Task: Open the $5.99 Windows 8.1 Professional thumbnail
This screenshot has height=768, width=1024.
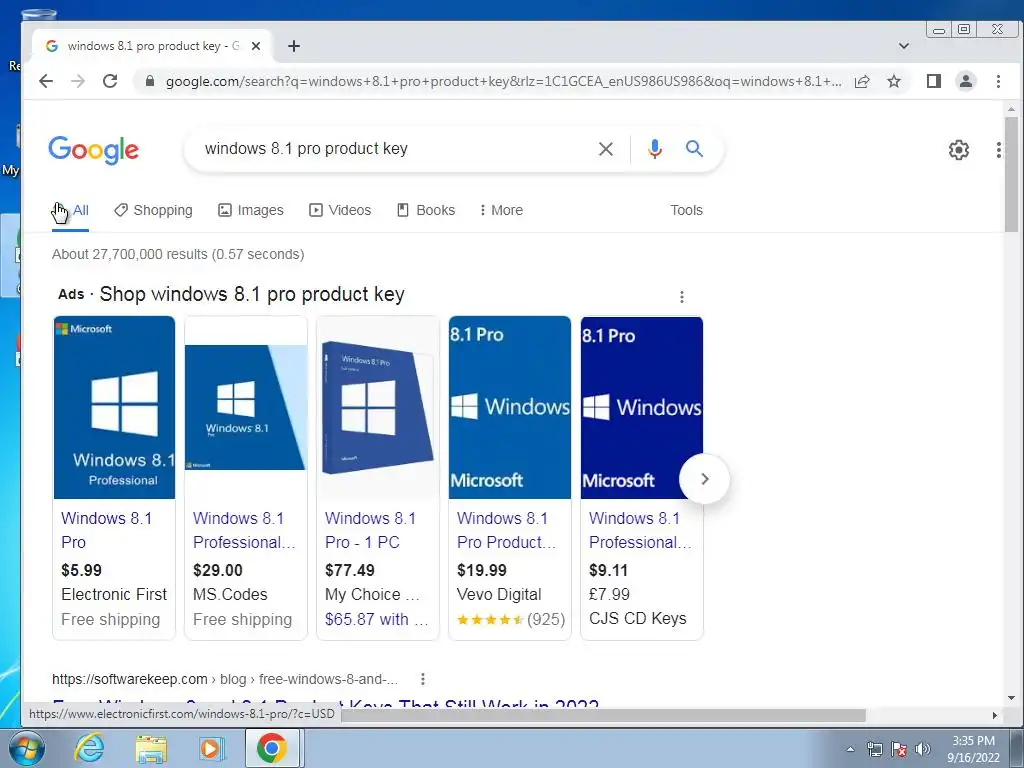Action: coord(114,408)
